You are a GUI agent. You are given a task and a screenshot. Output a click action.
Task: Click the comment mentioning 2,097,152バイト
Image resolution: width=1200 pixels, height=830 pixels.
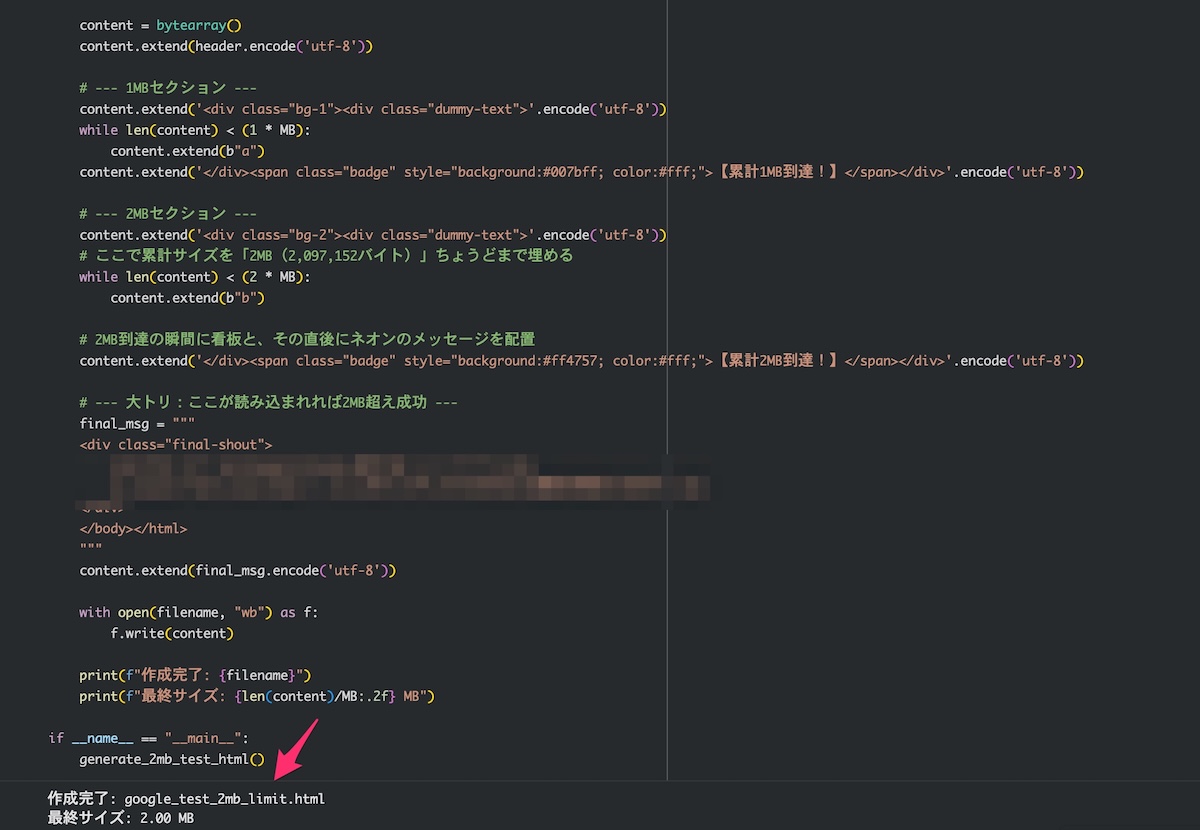tap(326, 256)
